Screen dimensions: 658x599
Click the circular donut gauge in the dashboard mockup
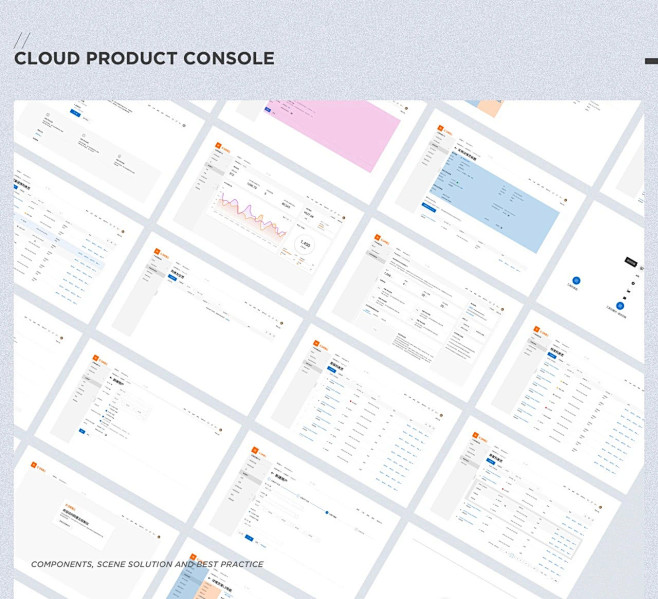[x=305, y=244]
